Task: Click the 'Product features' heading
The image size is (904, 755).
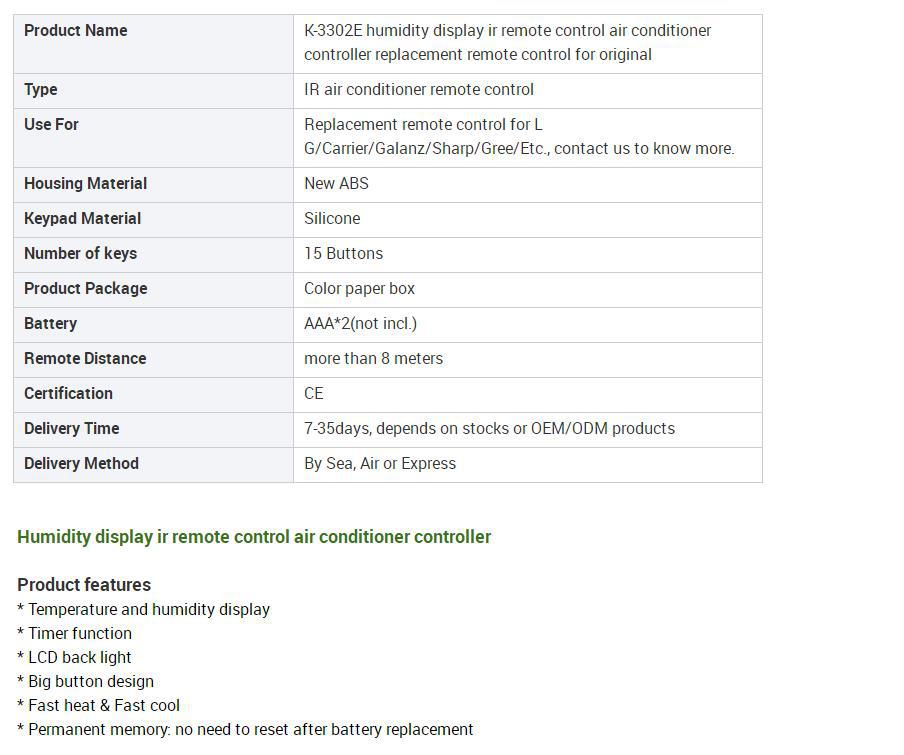Action: (x=84, y=585)
